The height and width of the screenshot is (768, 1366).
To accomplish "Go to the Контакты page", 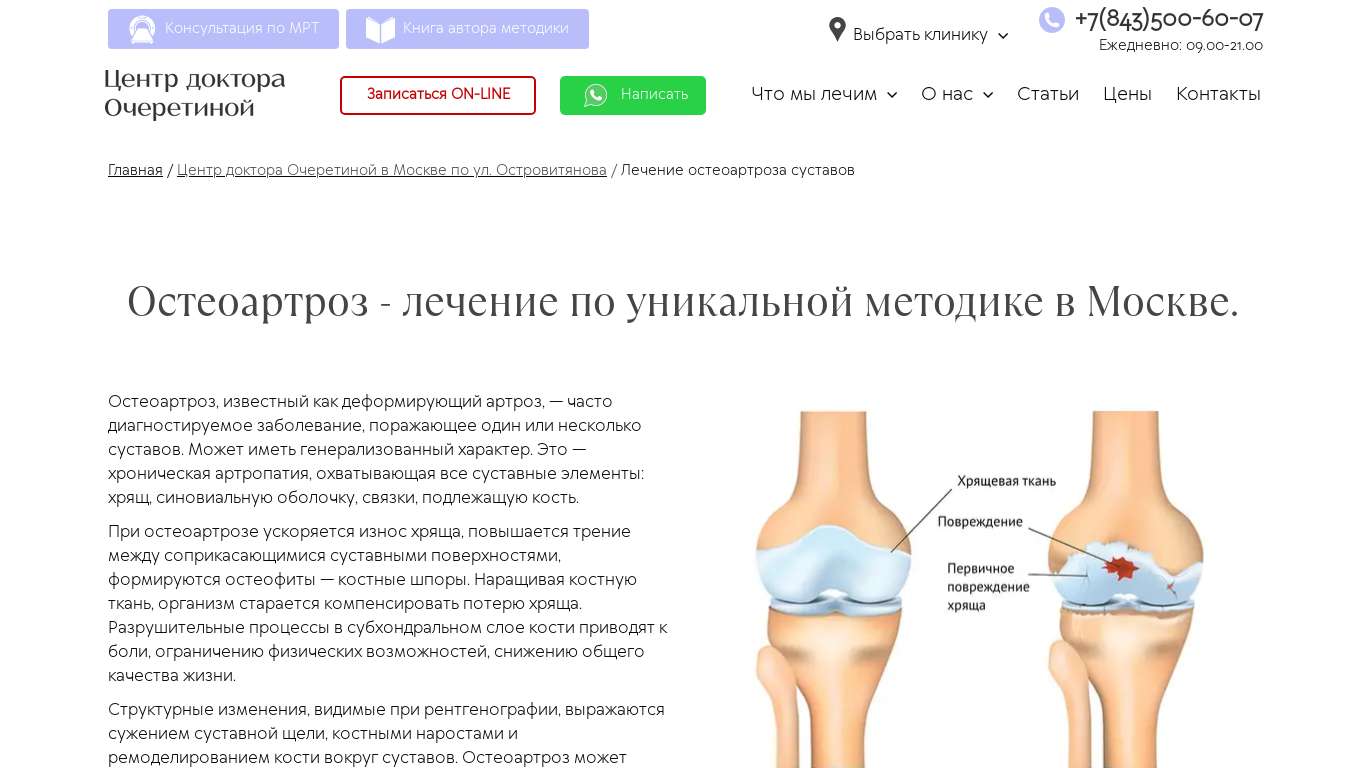I will point(1218,94).
